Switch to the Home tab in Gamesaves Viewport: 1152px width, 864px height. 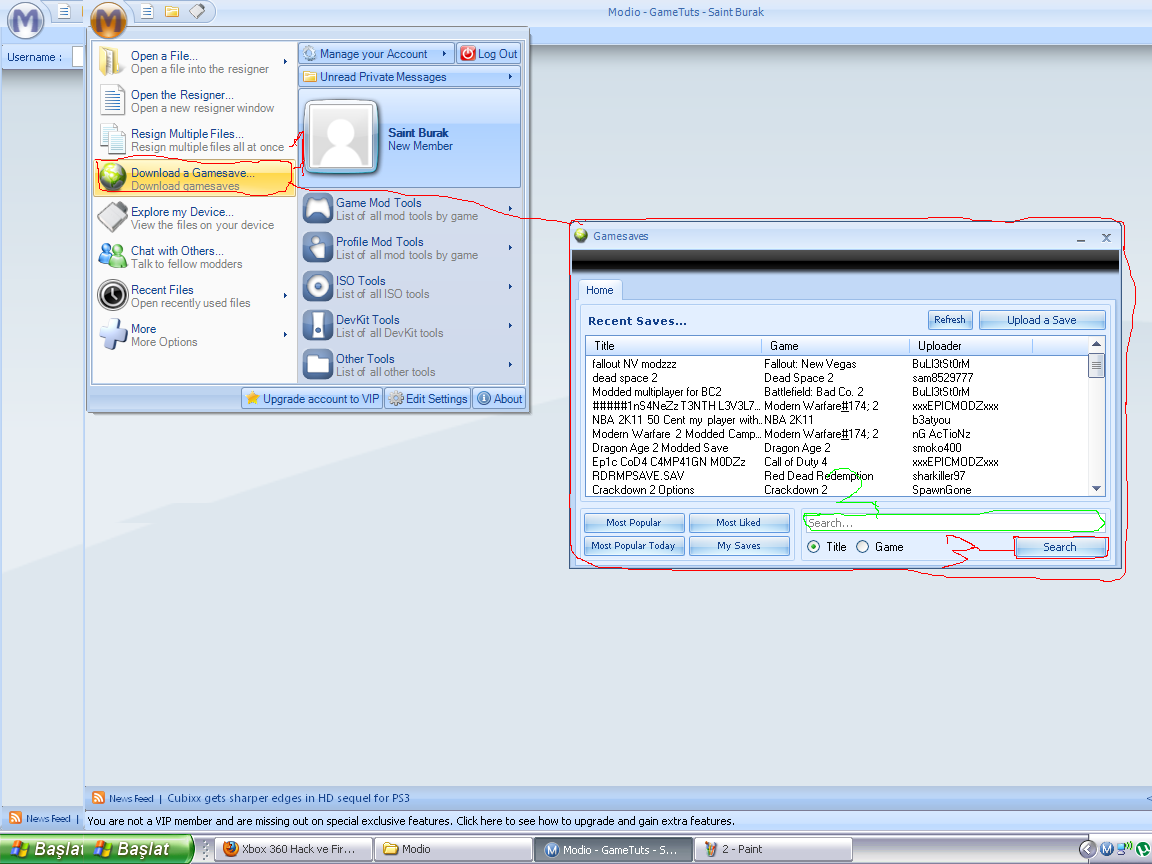[600, 290]
